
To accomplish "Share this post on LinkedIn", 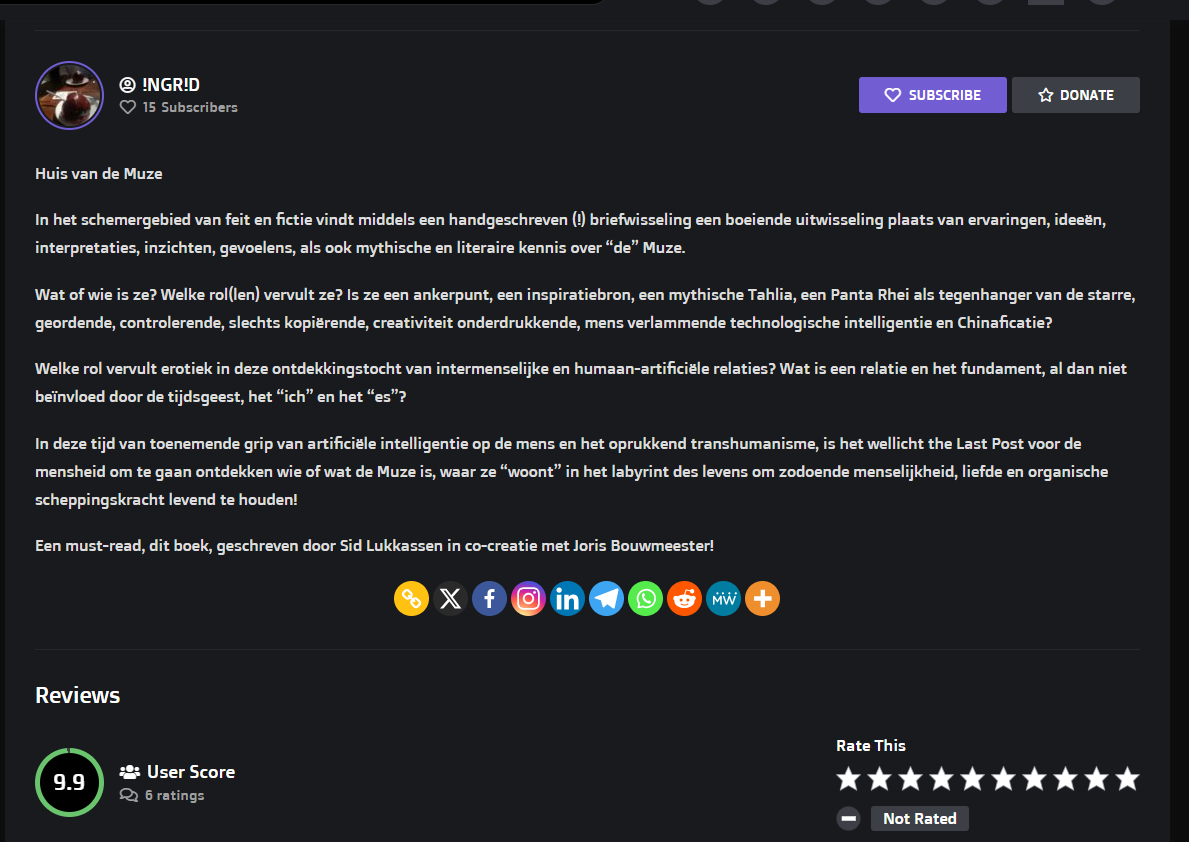I will pos(567,599).
